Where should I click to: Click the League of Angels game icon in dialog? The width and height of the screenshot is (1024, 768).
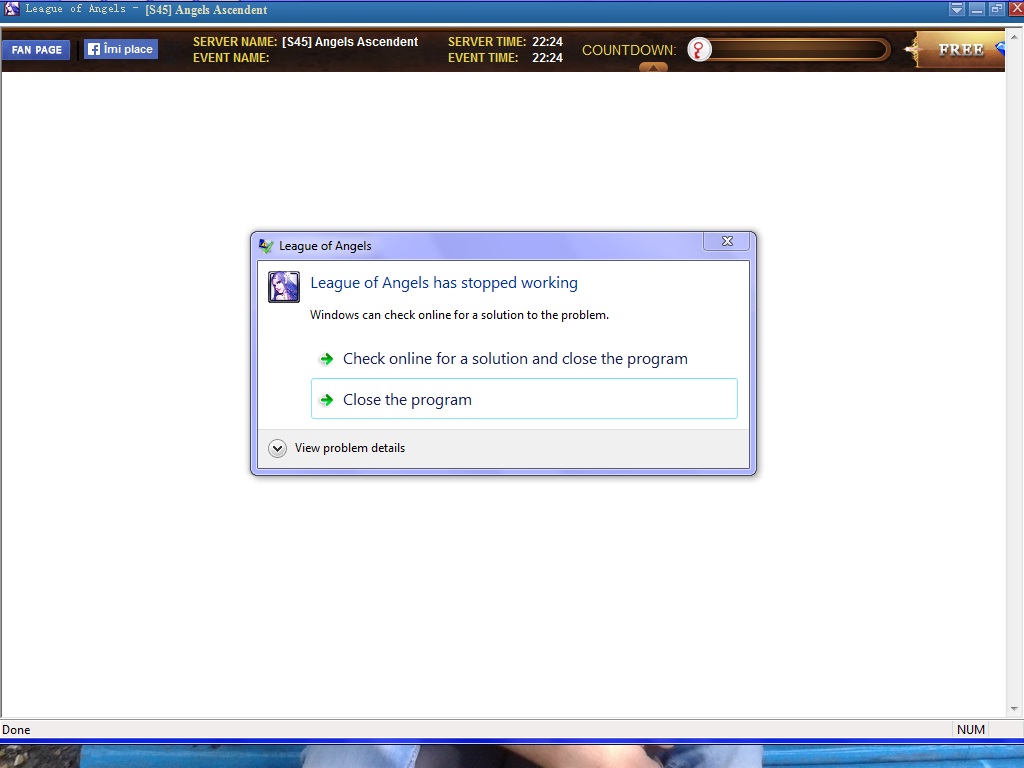coord(284,287)
